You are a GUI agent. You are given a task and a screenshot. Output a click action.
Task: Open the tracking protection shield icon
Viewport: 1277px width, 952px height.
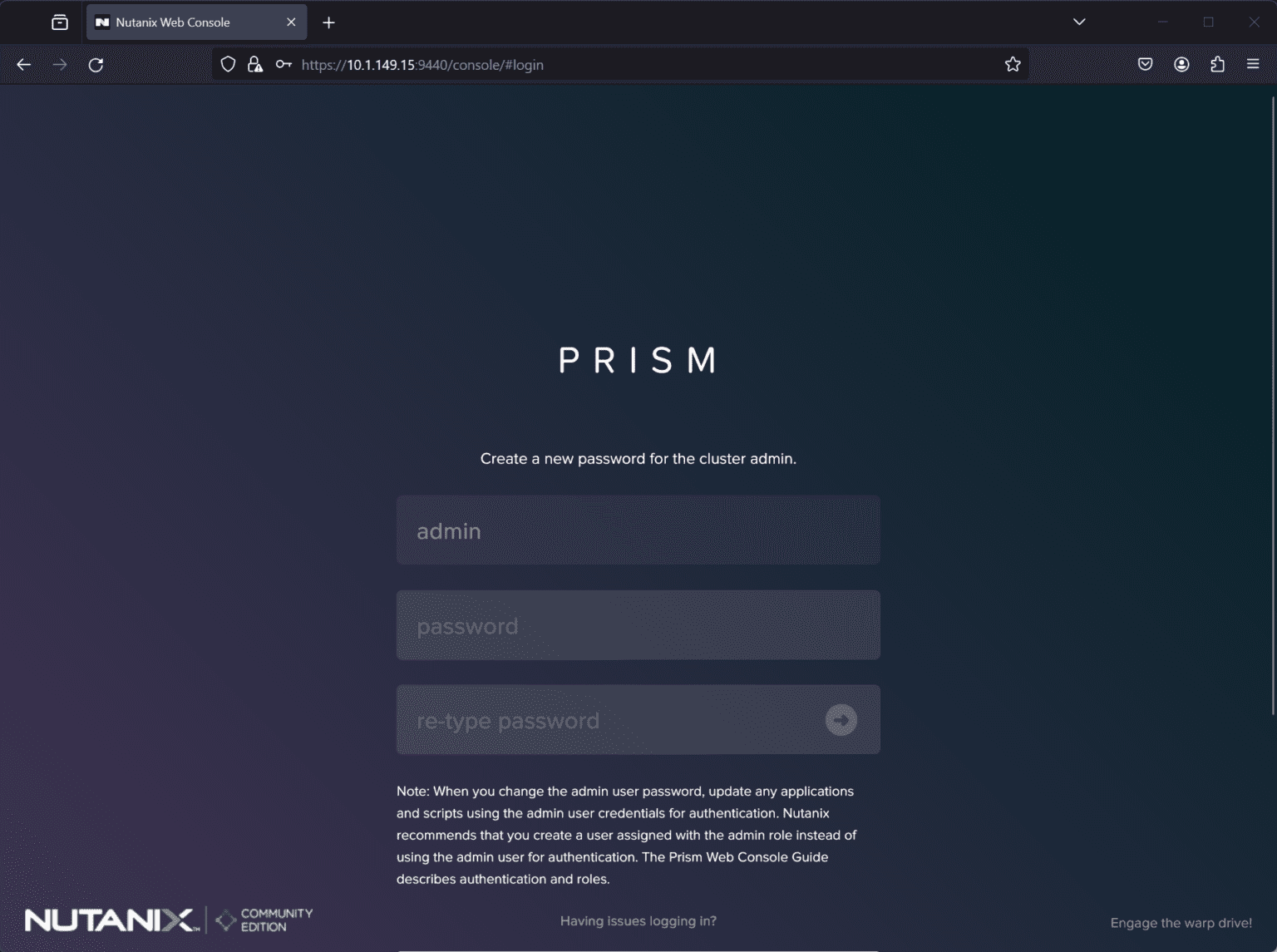point(228,65)
